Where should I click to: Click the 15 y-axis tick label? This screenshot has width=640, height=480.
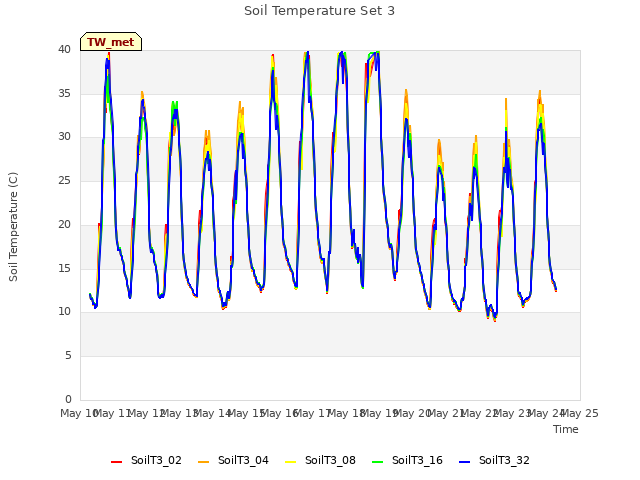pos(64,268)
